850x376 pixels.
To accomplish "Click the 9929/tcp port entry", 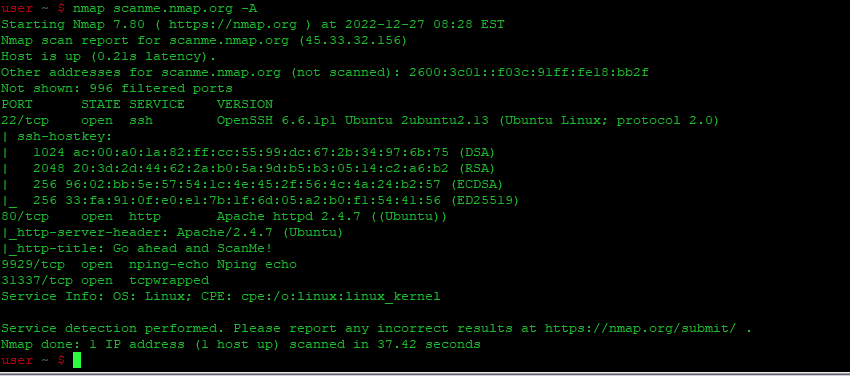I will pos(33,264).
